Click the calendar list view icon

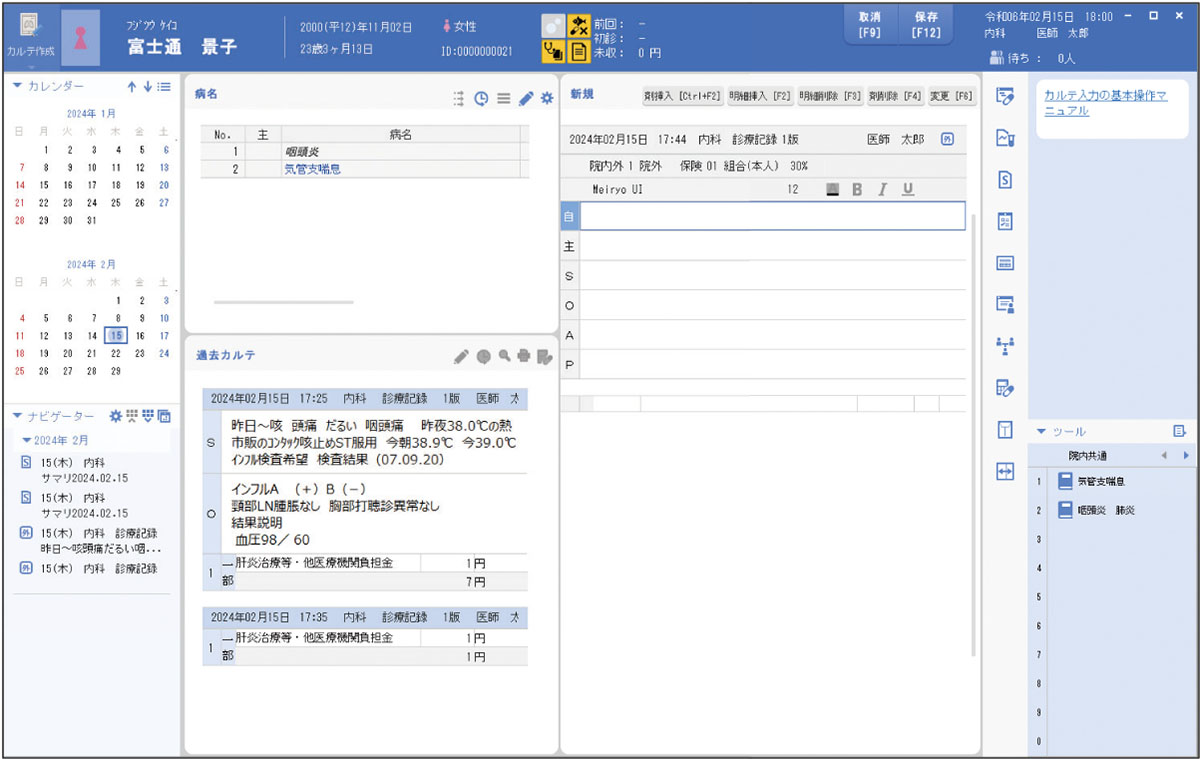(x=164, y=86)
